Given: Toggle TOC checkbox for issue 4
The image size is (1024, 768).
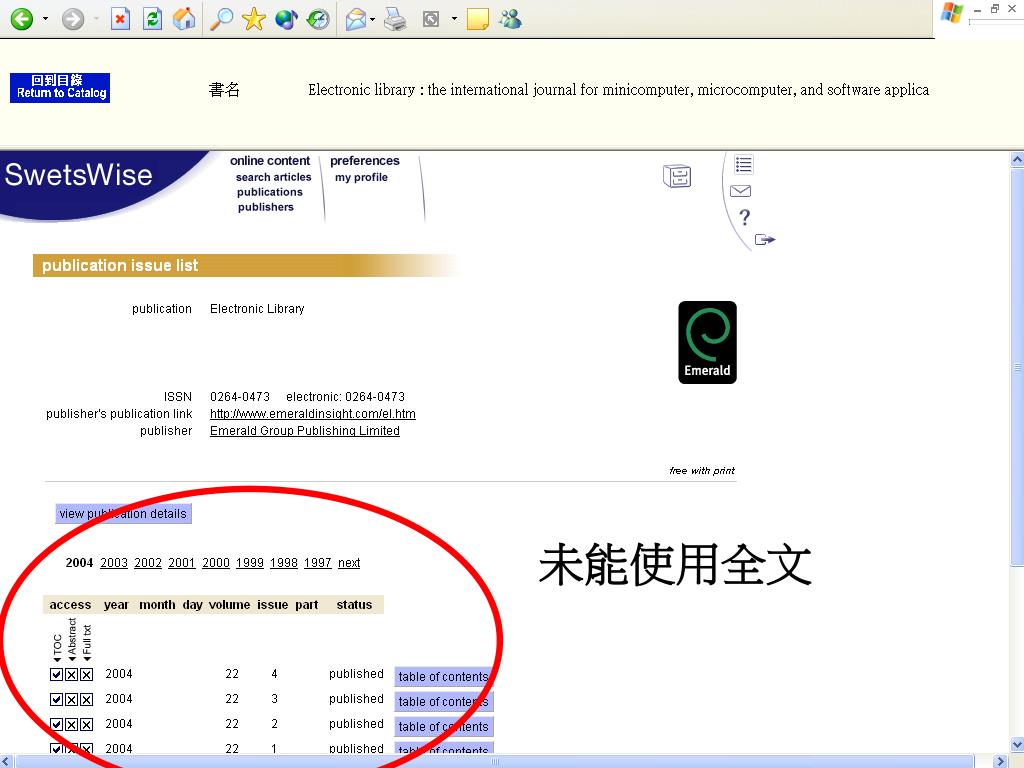Looking at the screenshot, I should click(x=57, y=675).
